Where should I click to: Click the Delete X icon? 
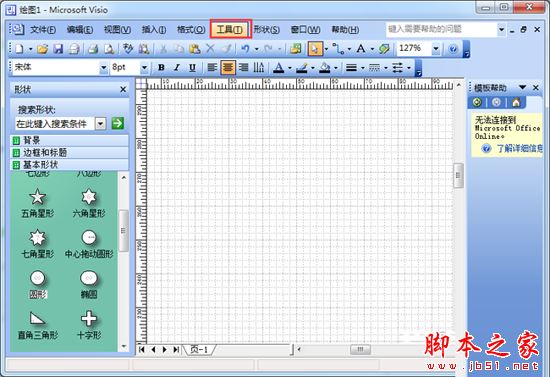[x=210, y=49]
